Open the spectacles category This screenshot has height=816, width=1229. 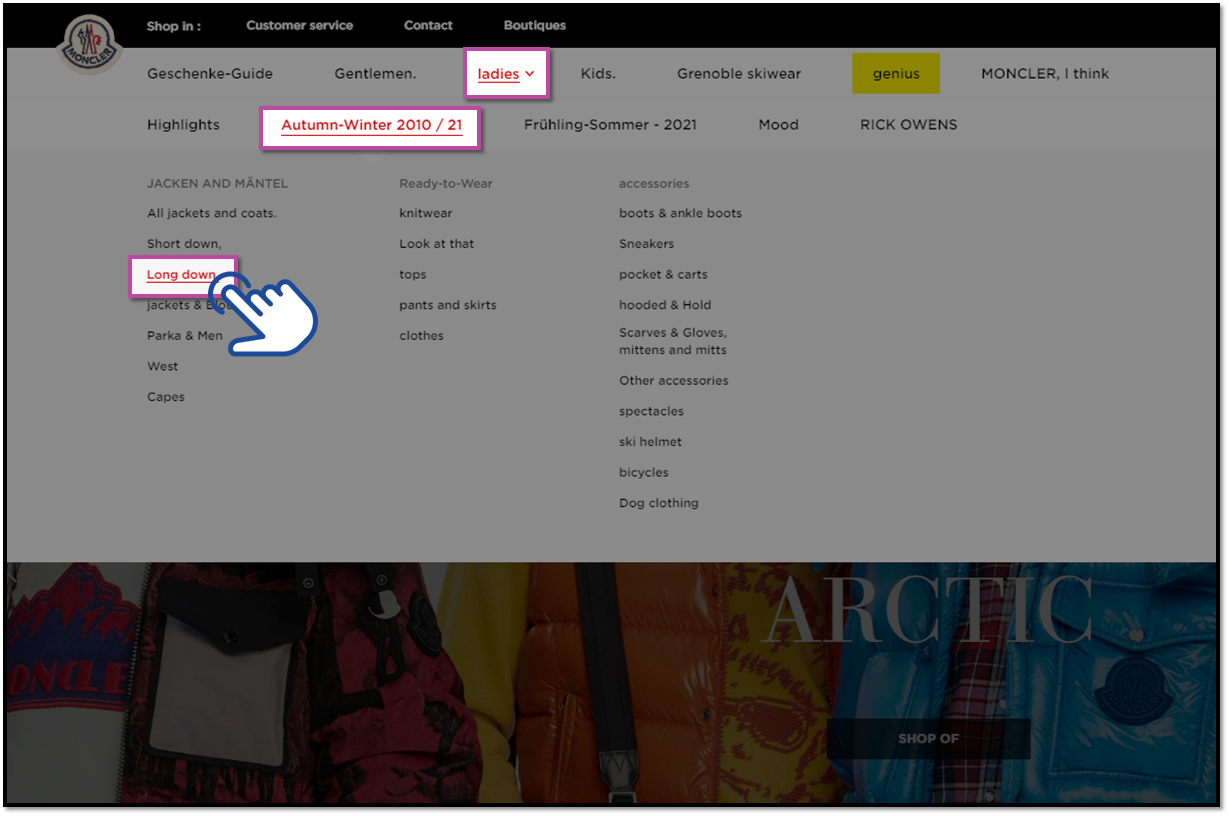(x=652, y=411)
